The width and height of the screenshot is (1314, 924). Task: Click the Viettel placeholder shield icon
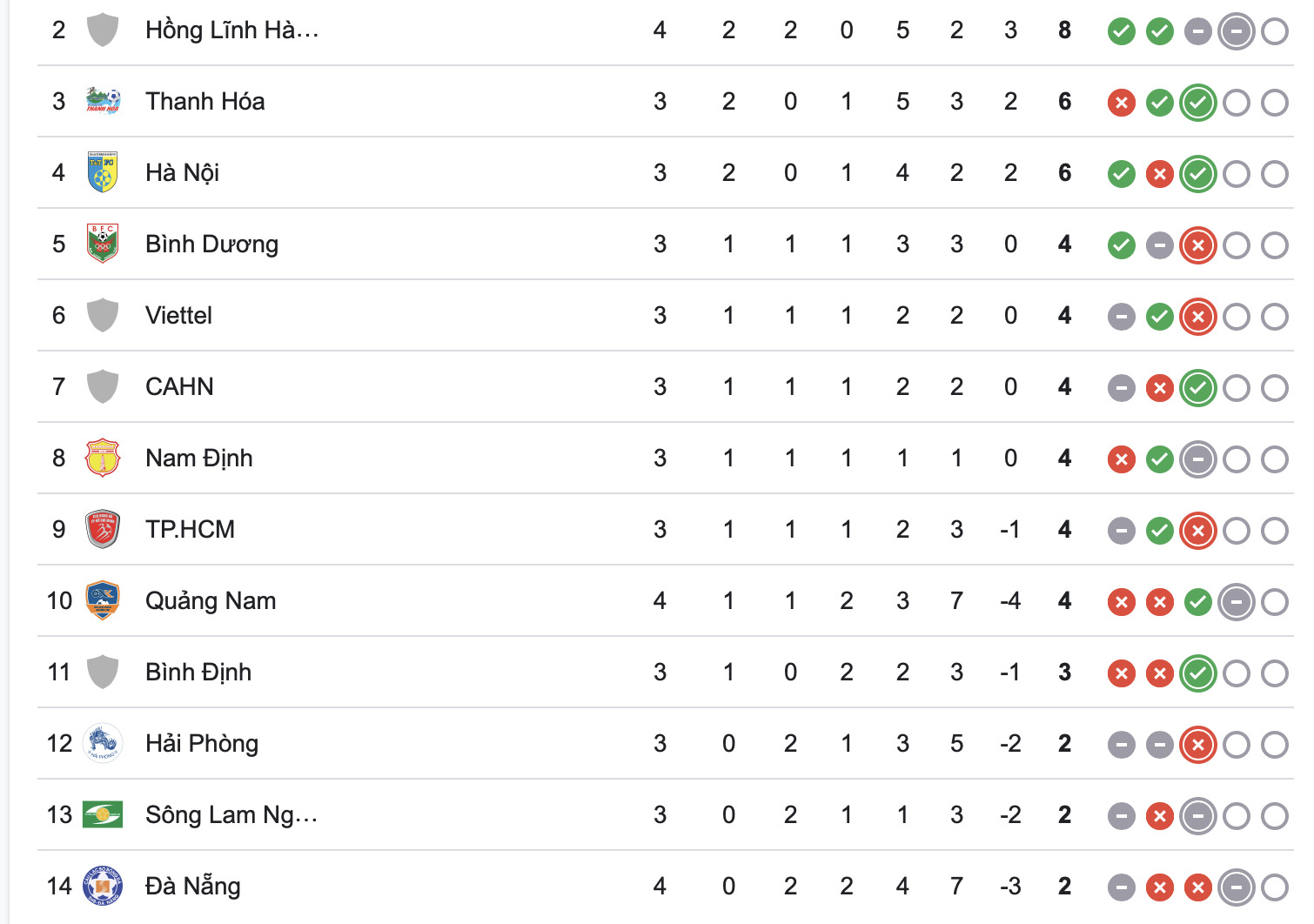point(103,315)
